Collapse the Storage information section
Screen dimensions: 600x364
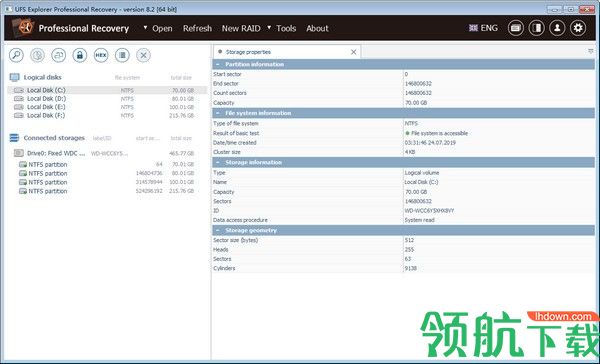tap(217, 162)
